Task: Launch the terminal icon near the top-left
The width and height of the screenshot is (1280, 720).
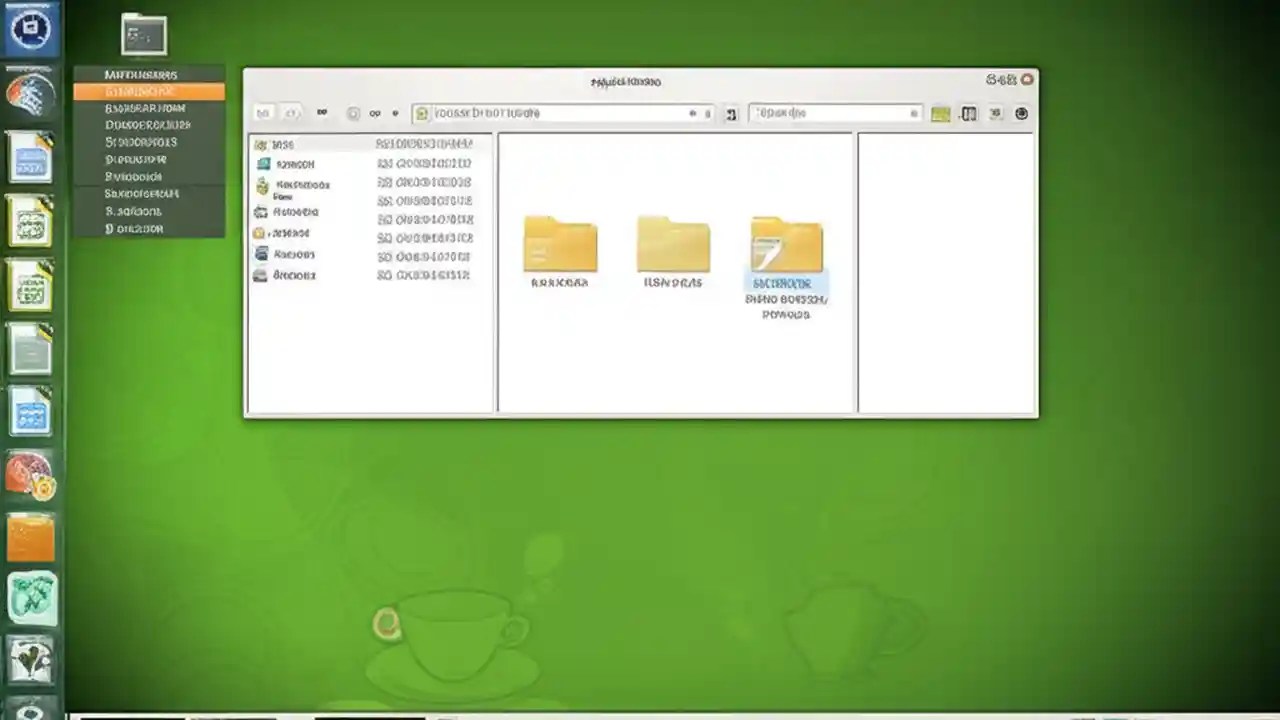Action: [144, 34]
